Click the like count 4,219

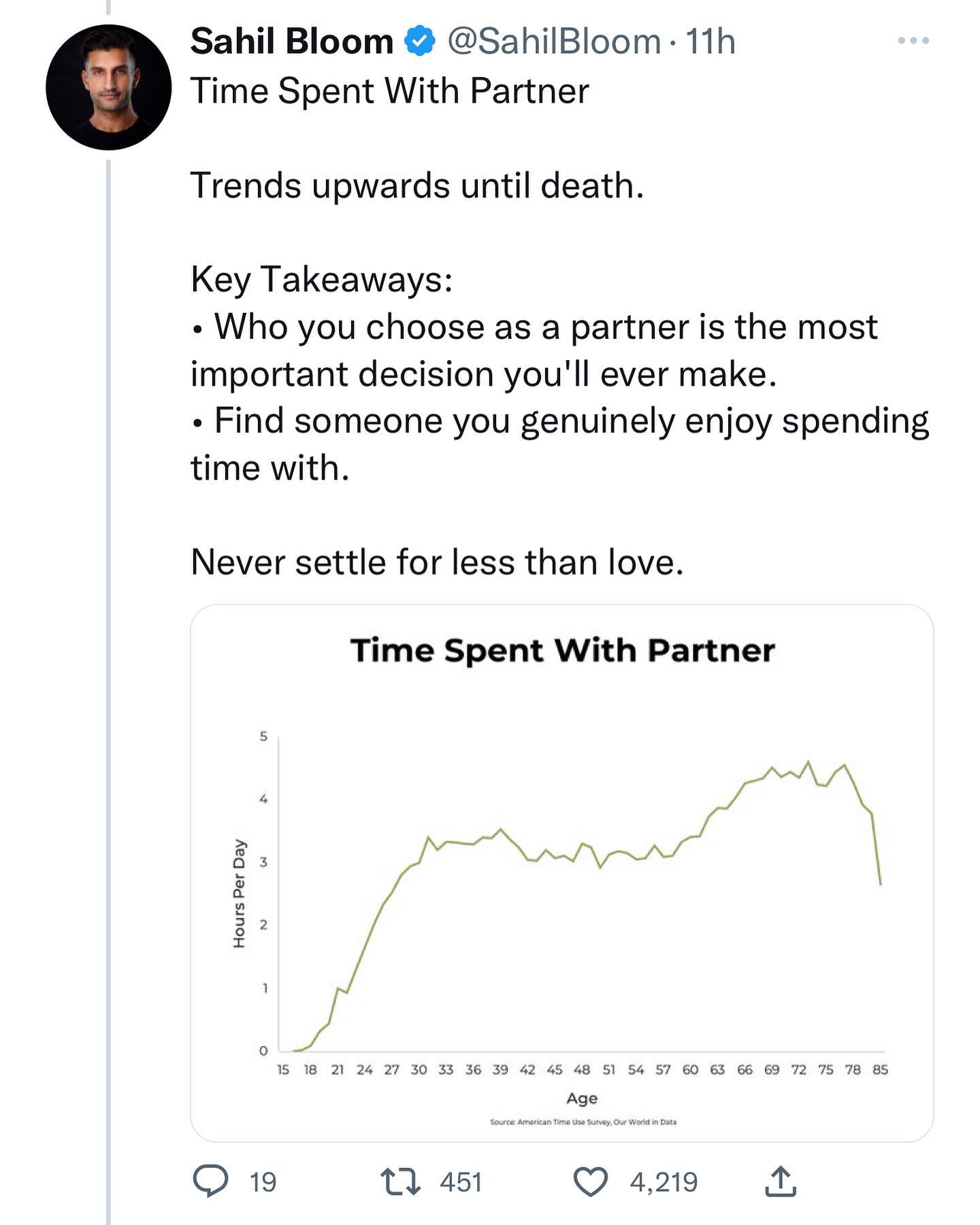[x=664, y=1183]
